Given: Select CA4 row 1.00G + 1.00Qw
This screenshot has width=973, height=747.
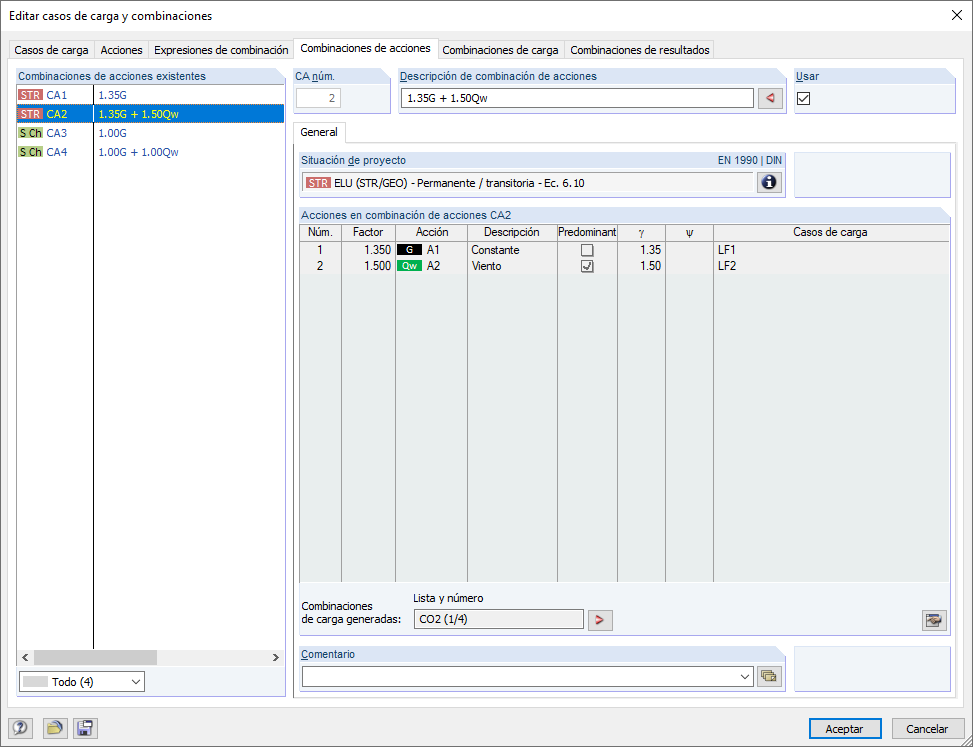Looking at the screenshot, I should tap(150, 152).
